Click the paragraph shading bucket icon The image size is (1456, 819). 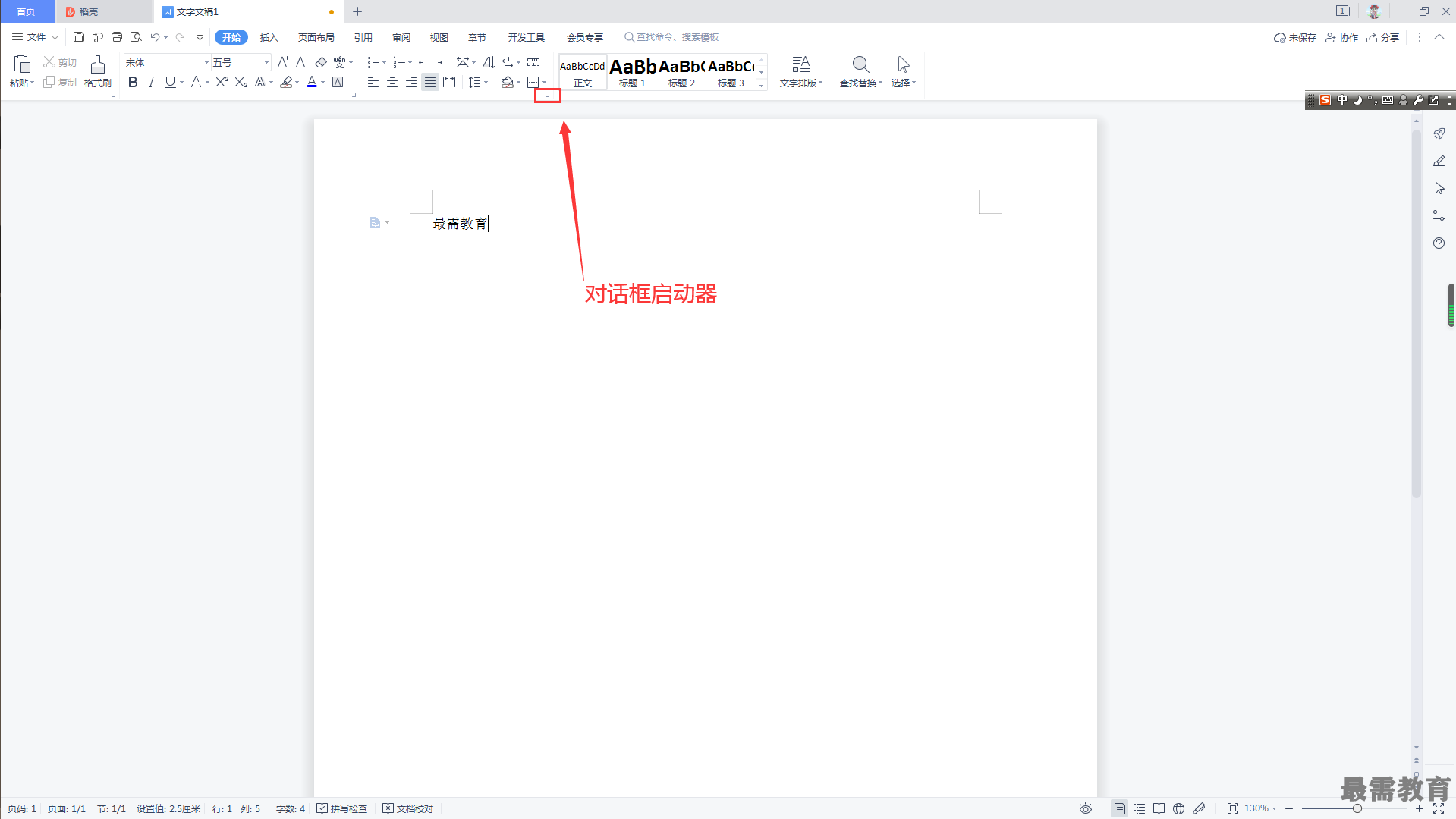(x=508, y=82)
